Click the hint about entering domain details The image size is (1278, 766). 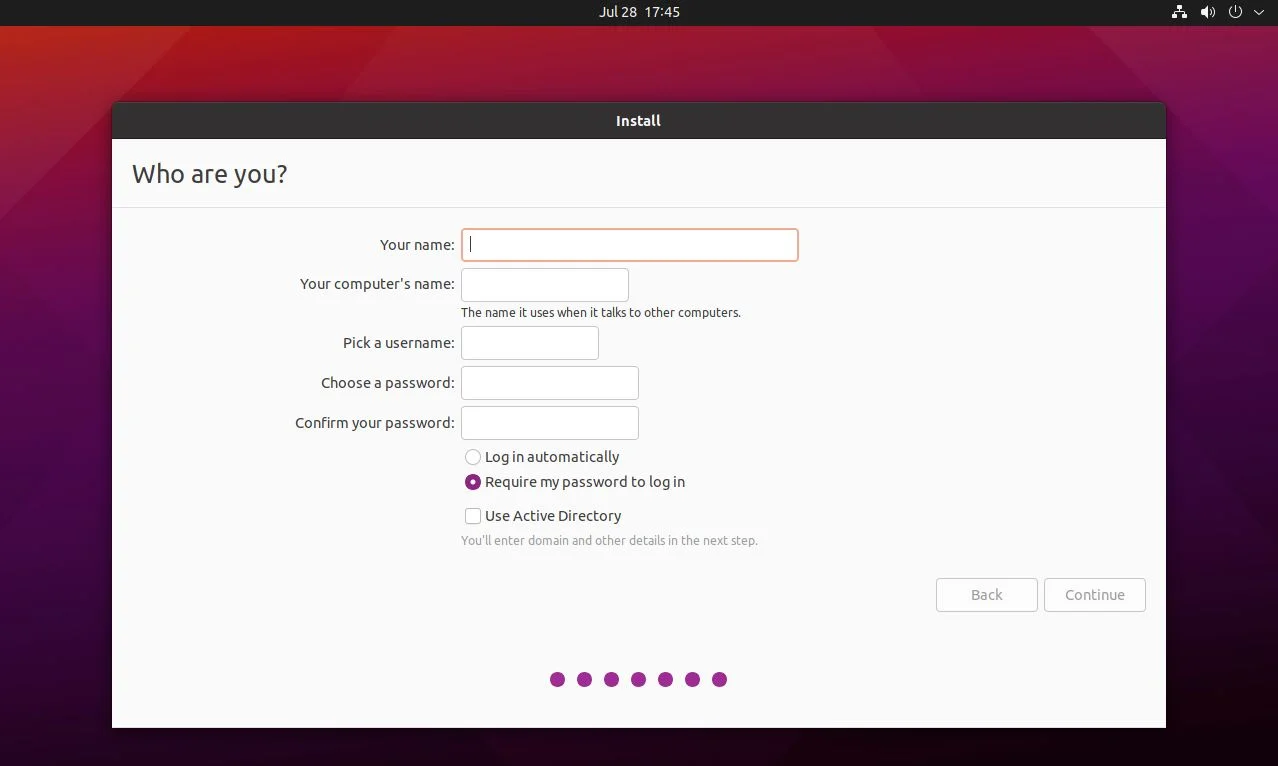click(x=609, y=541)
